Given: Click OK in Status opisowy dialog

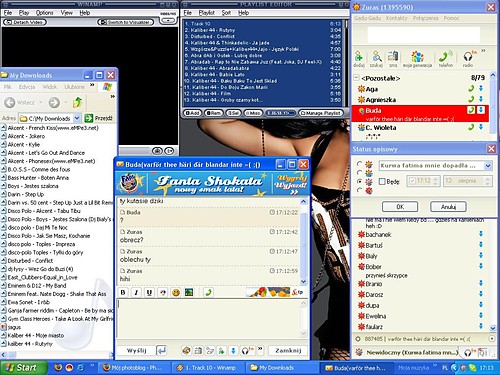Looking at the screenshot, I should coord(400,207).
